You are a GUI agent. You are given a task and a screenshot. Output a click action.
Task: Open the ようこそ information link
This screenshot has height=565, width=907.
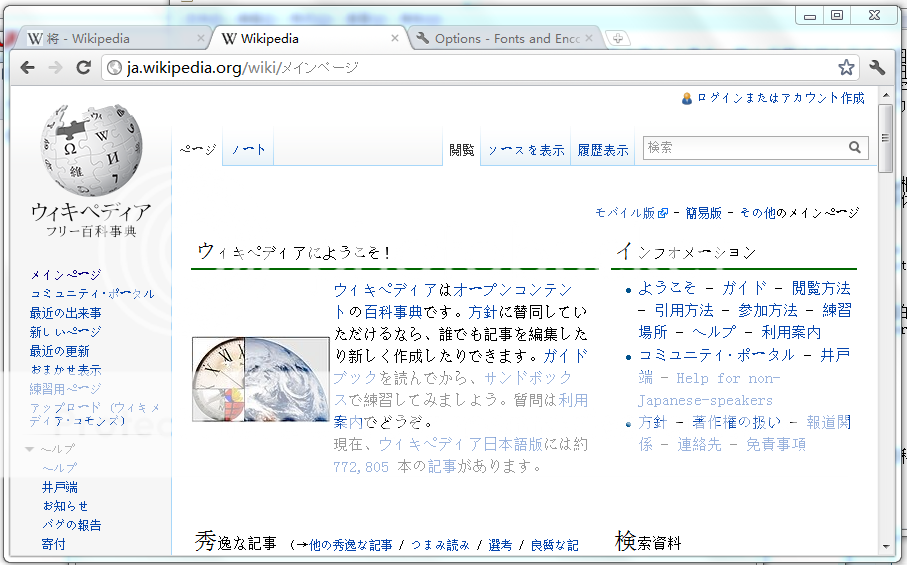point(667,288)
